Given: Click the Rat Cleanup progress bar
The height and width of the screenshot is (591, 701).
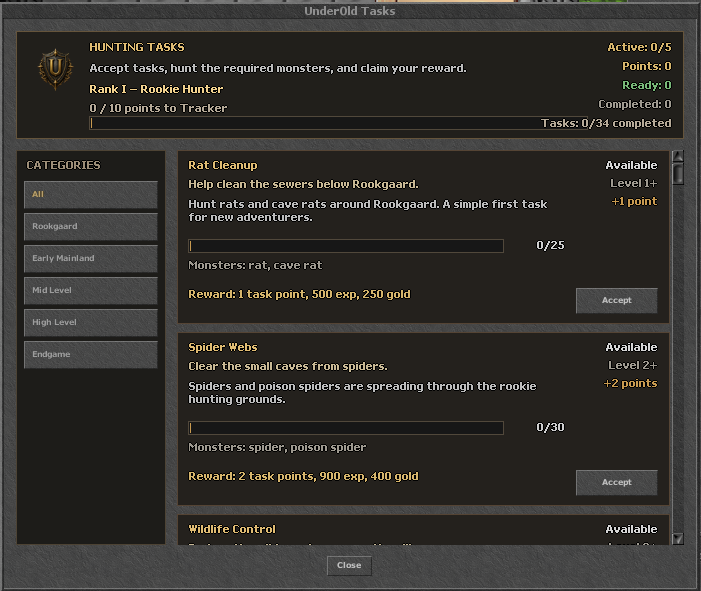Looking at the screenshot, I should 346,246.
